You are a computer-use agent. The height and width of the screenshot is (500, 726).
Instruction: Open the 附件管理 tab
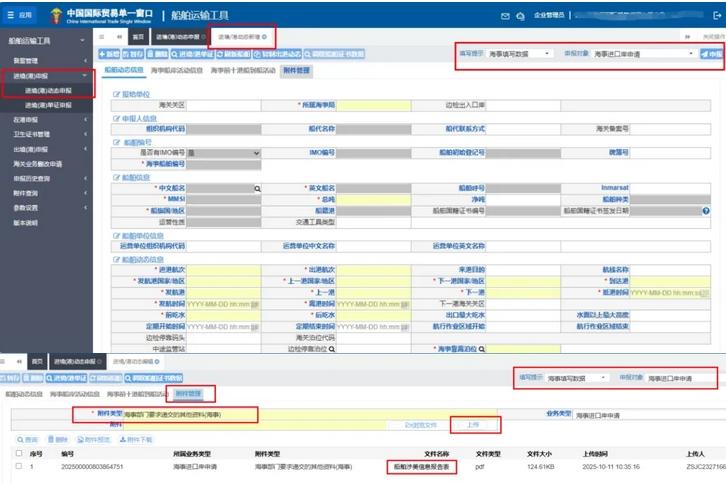pyautogui.click(x=297, y=71)
